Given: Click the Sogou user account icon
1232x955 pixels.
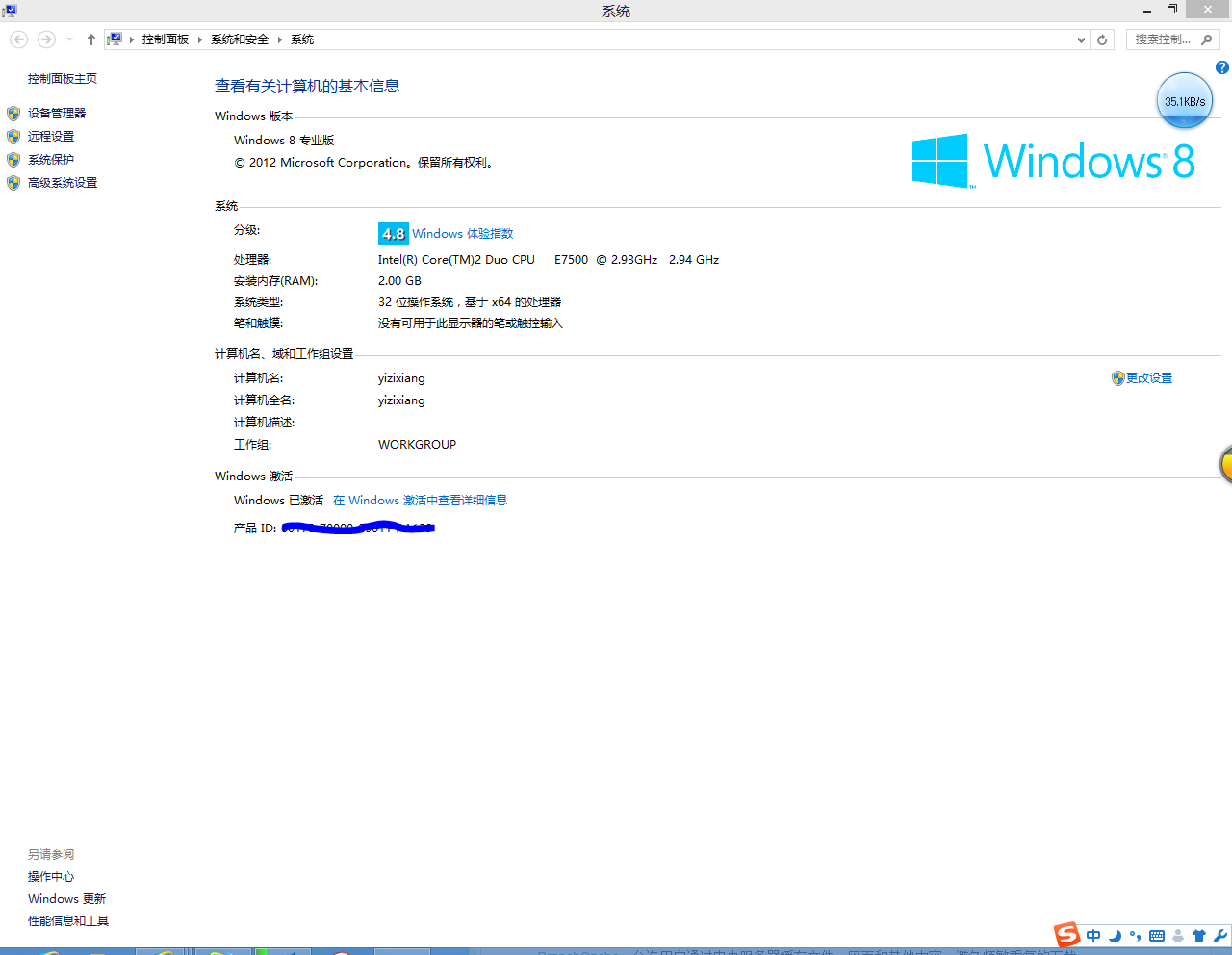Looking at the screenshot, I should click(x=1178, y=936).
